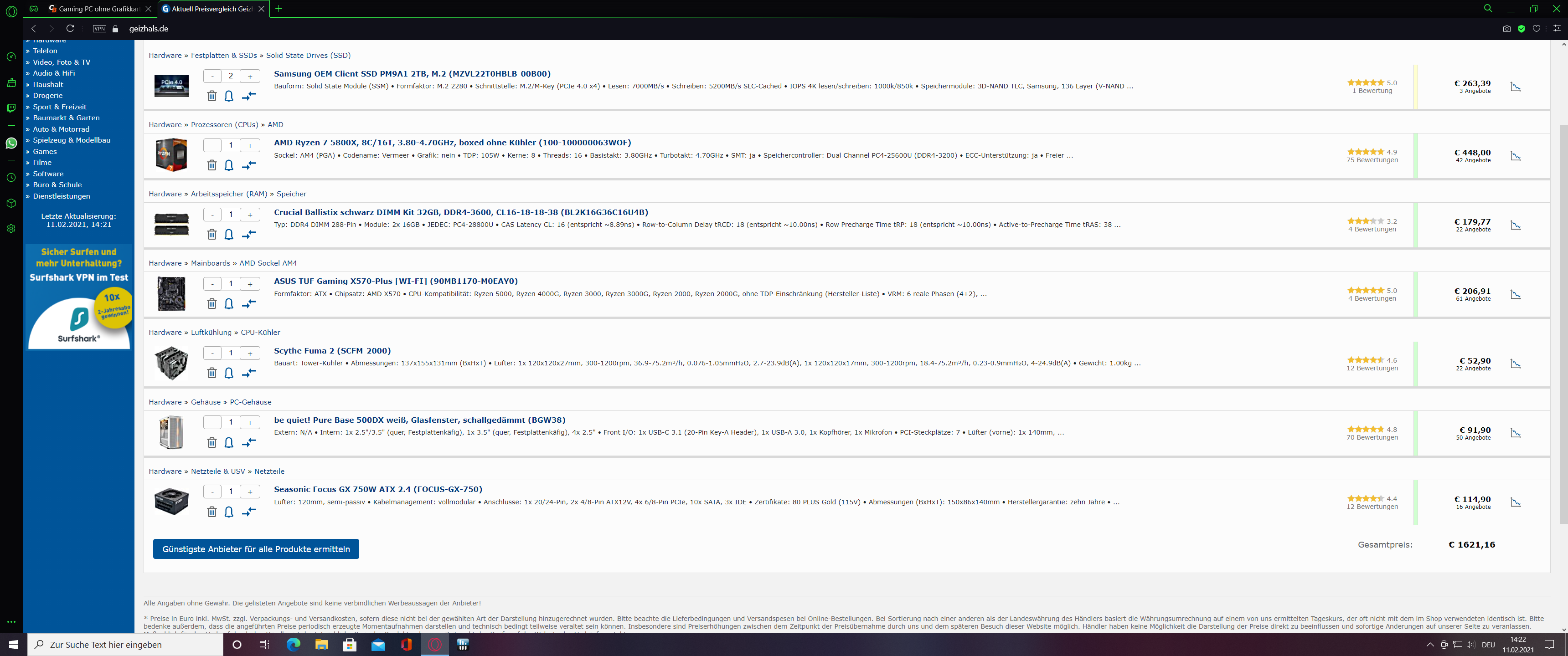Delete the Samsung SSD via its trash icon
This screenshot has height=656, width=1568.
212,96
